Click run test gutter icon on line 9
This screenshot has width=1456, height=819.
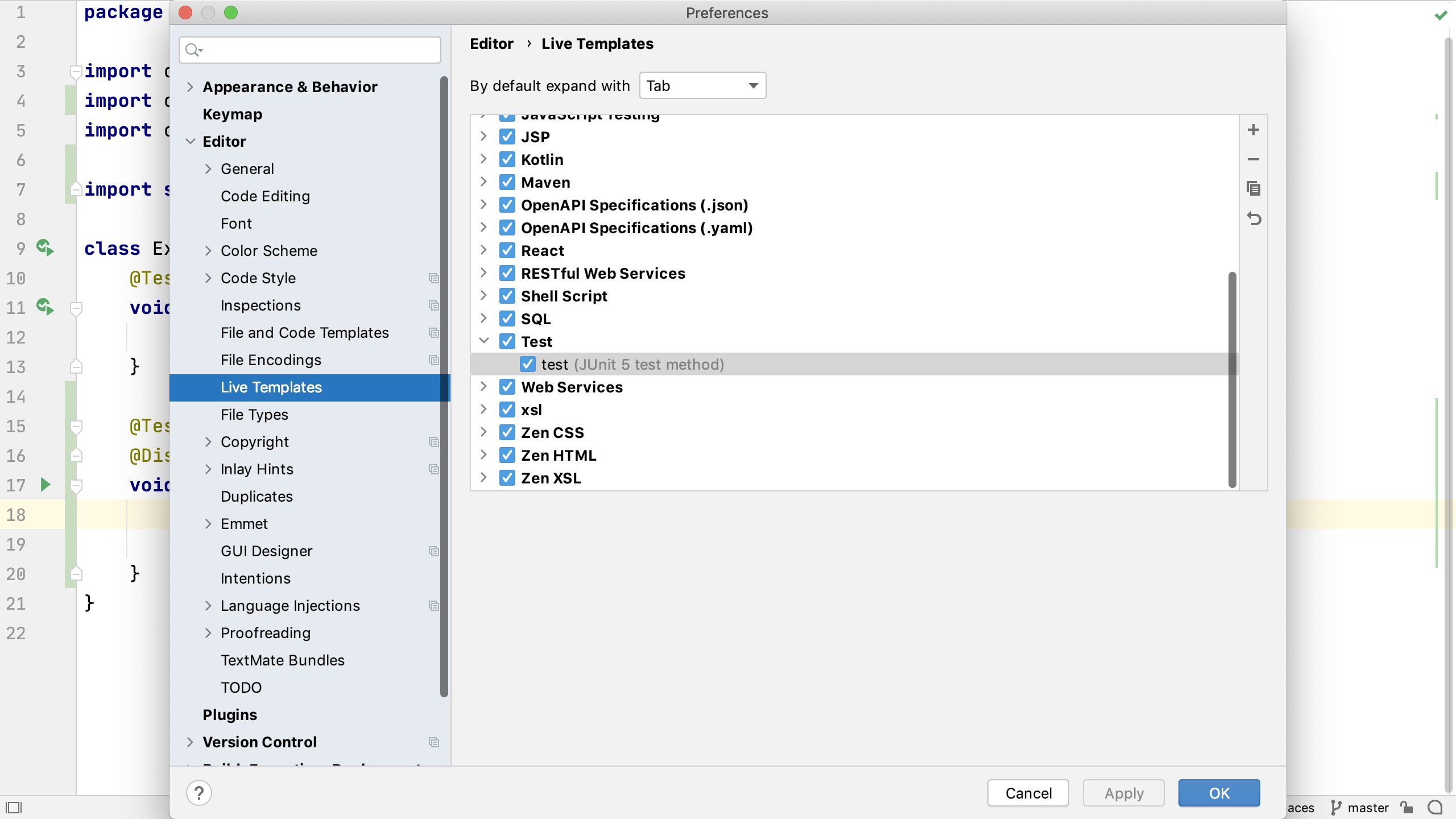point(45,248)
